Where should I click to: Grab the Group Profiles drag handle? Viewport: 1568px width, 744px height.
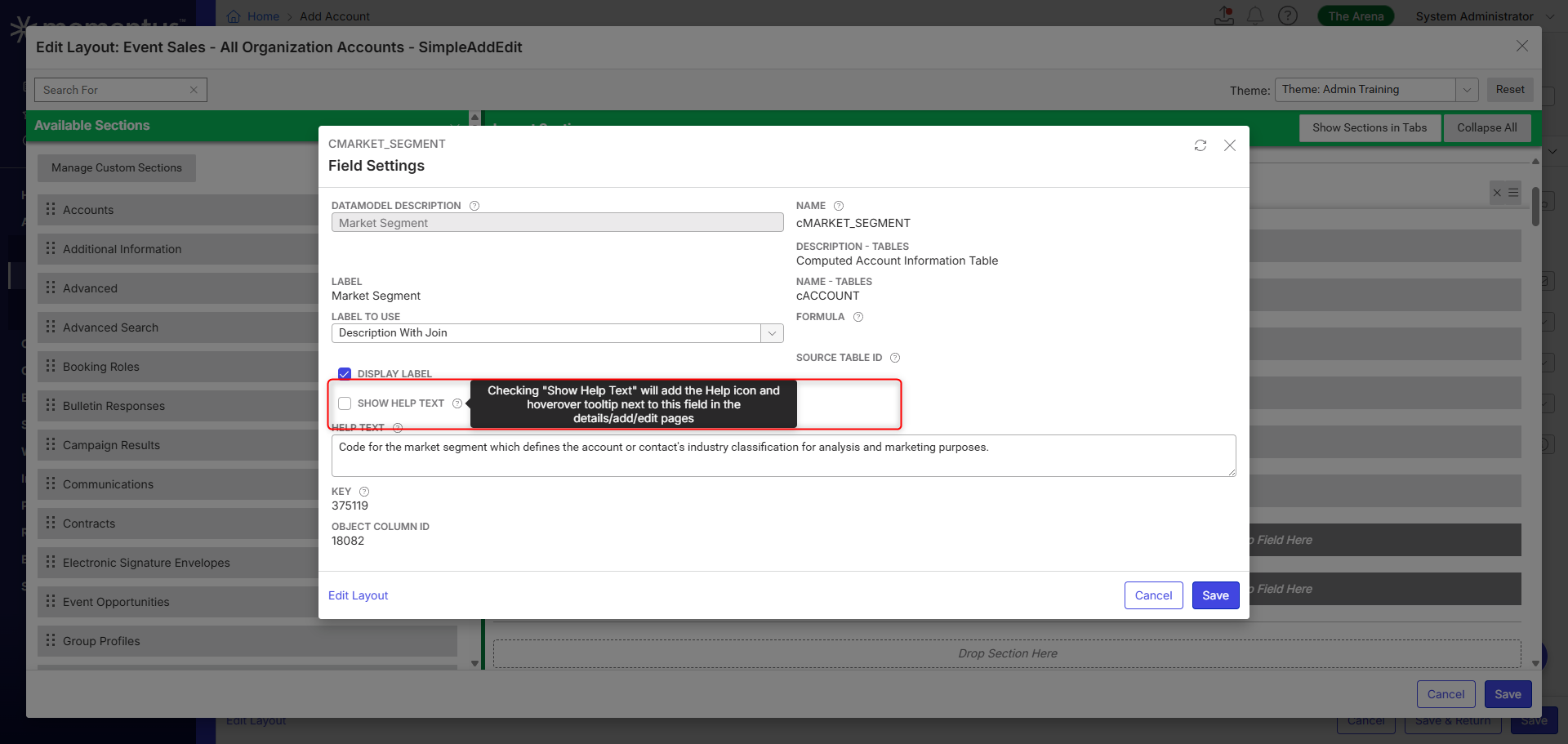[51, 640]
